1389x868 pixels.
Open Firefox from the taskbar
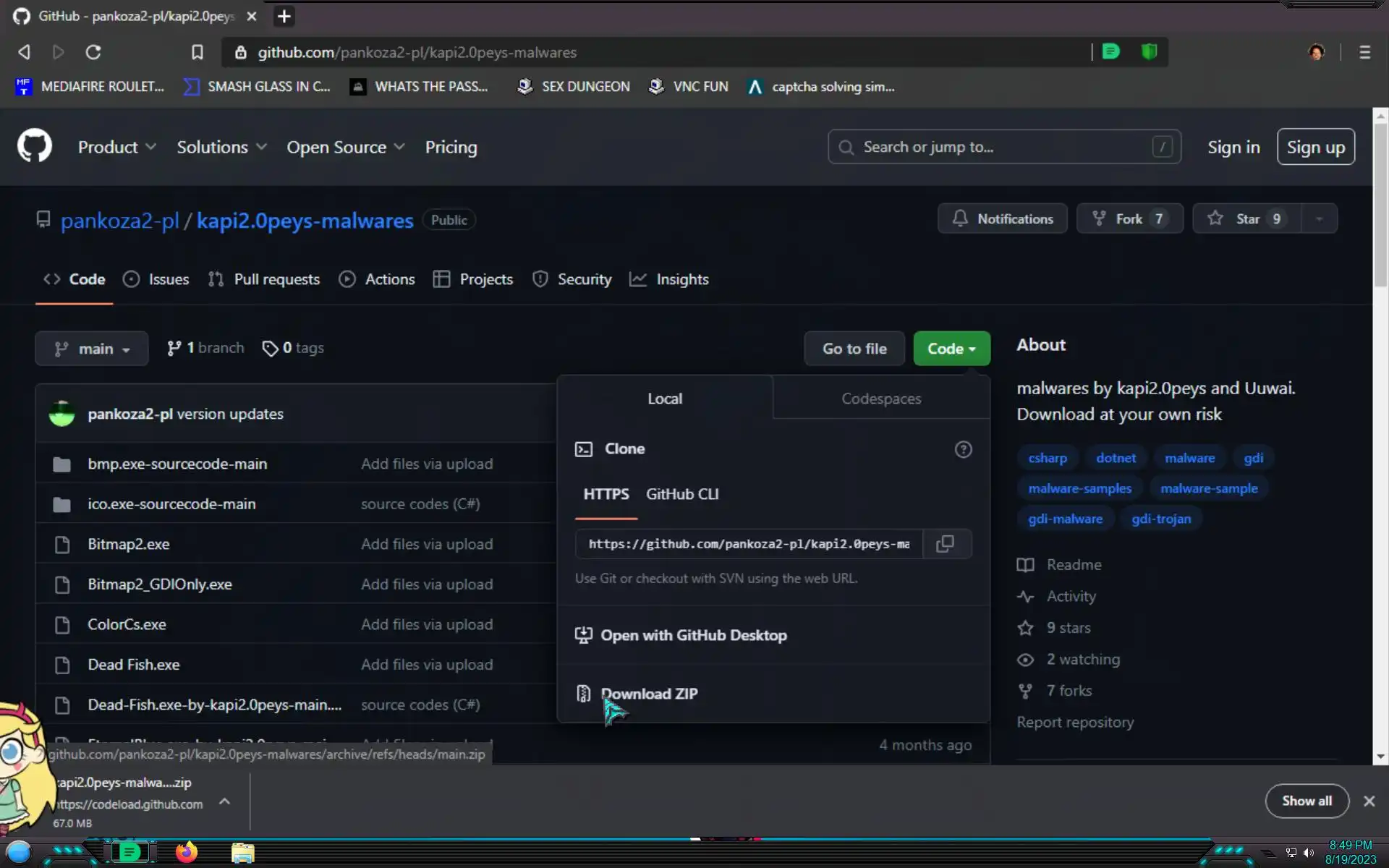186,852
